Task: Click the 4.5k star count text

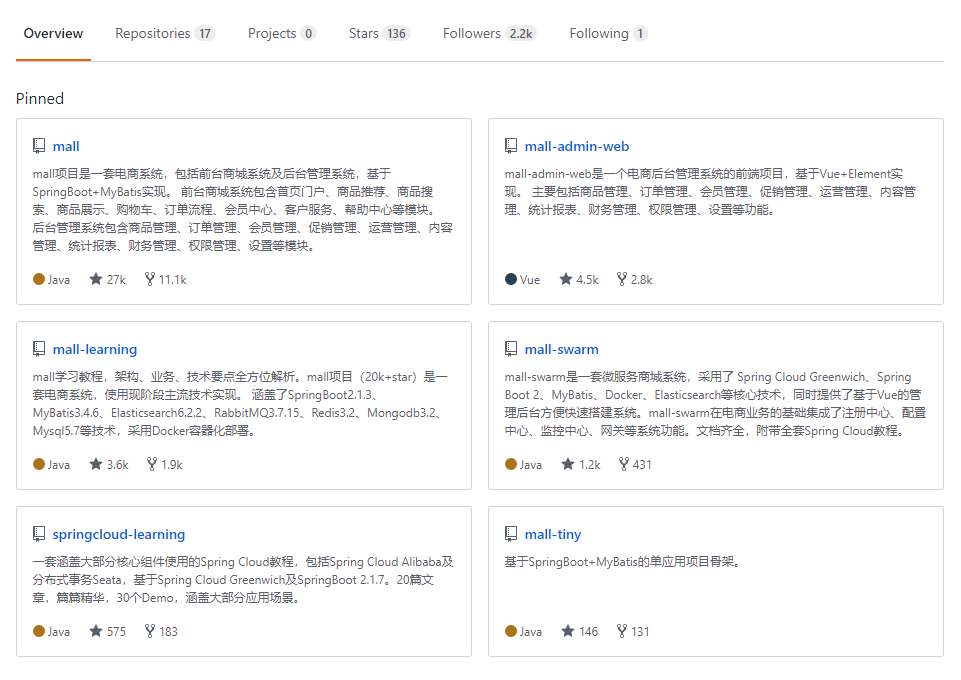Action: 587,280
